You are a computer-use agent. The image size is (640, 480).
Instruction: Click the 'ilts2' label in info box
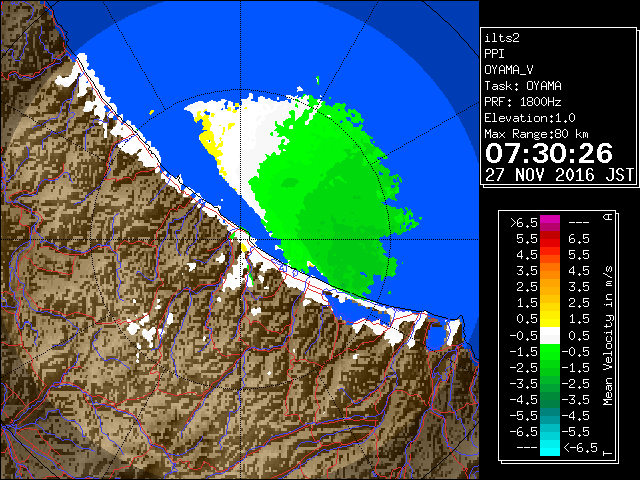(x=502, y=38)
